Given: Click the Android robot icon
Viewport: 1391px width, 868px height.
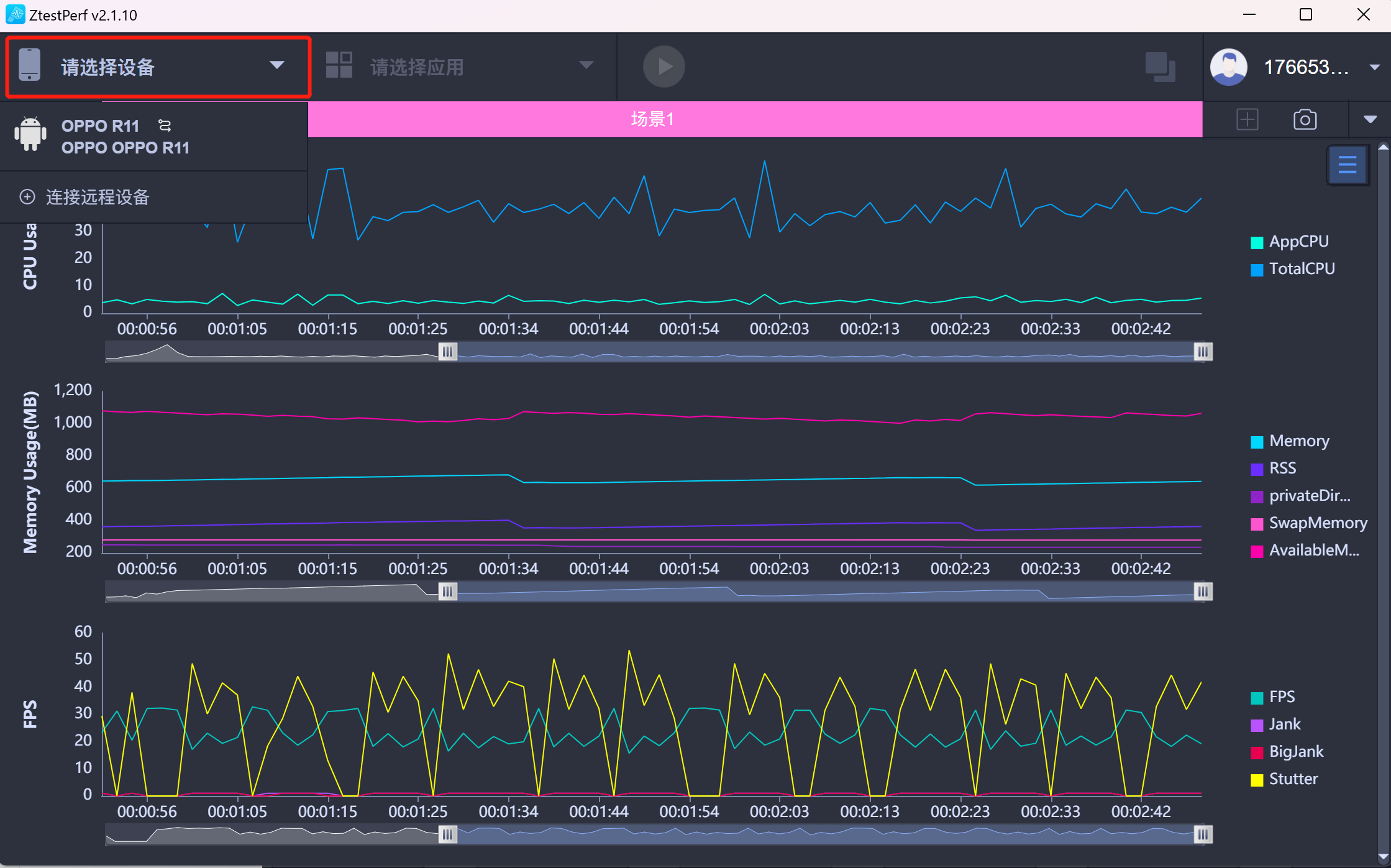Looking at the screenshot, I should [30, 134].
